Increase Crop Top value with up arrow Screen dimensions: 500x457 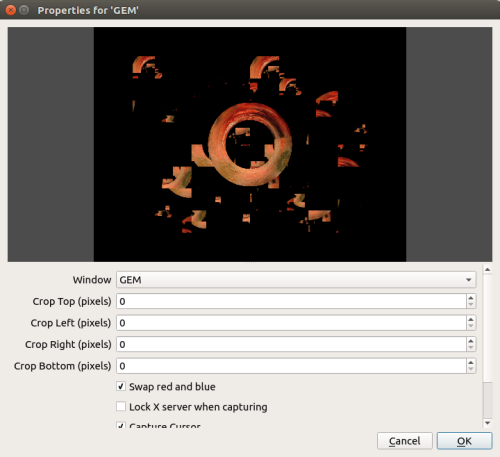click(x=471, y=298)
